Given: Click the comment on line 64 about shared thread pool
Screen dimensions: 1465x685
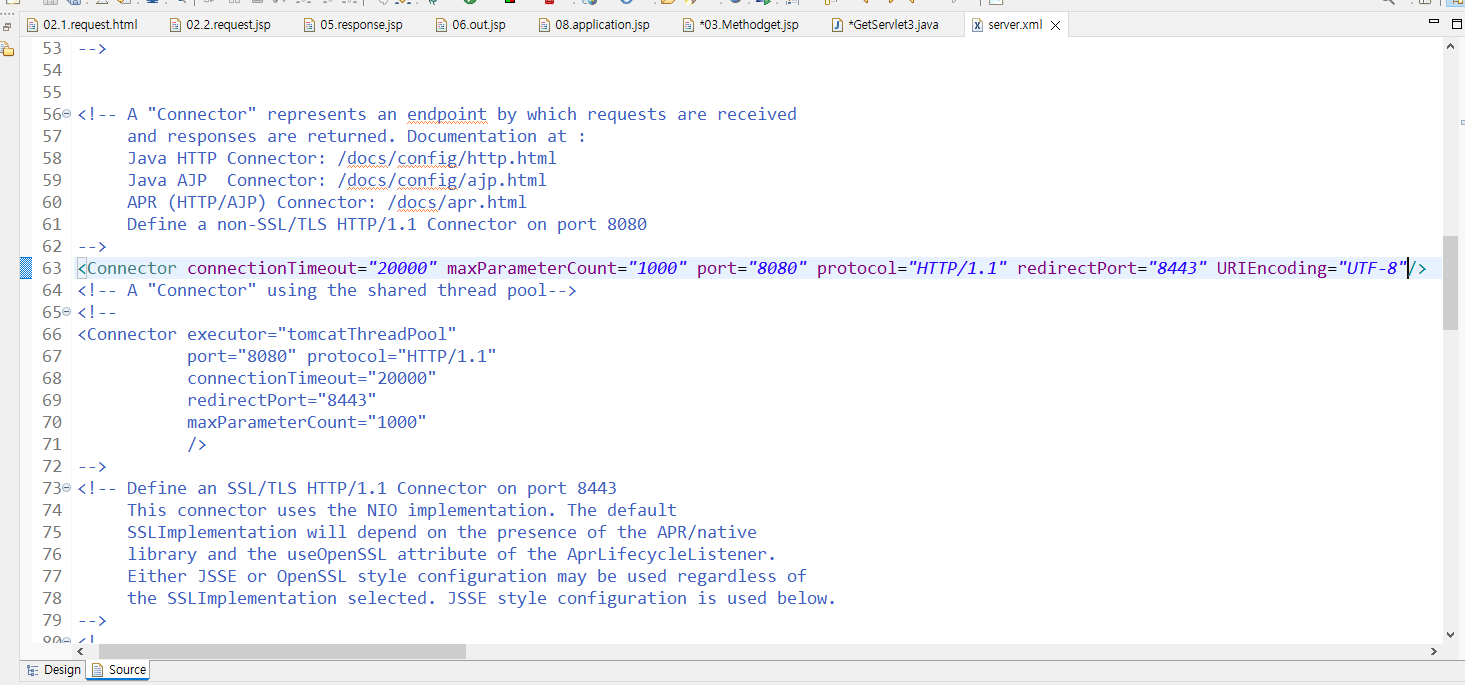Looking at the screenshot, I should (x=327, y=290).
